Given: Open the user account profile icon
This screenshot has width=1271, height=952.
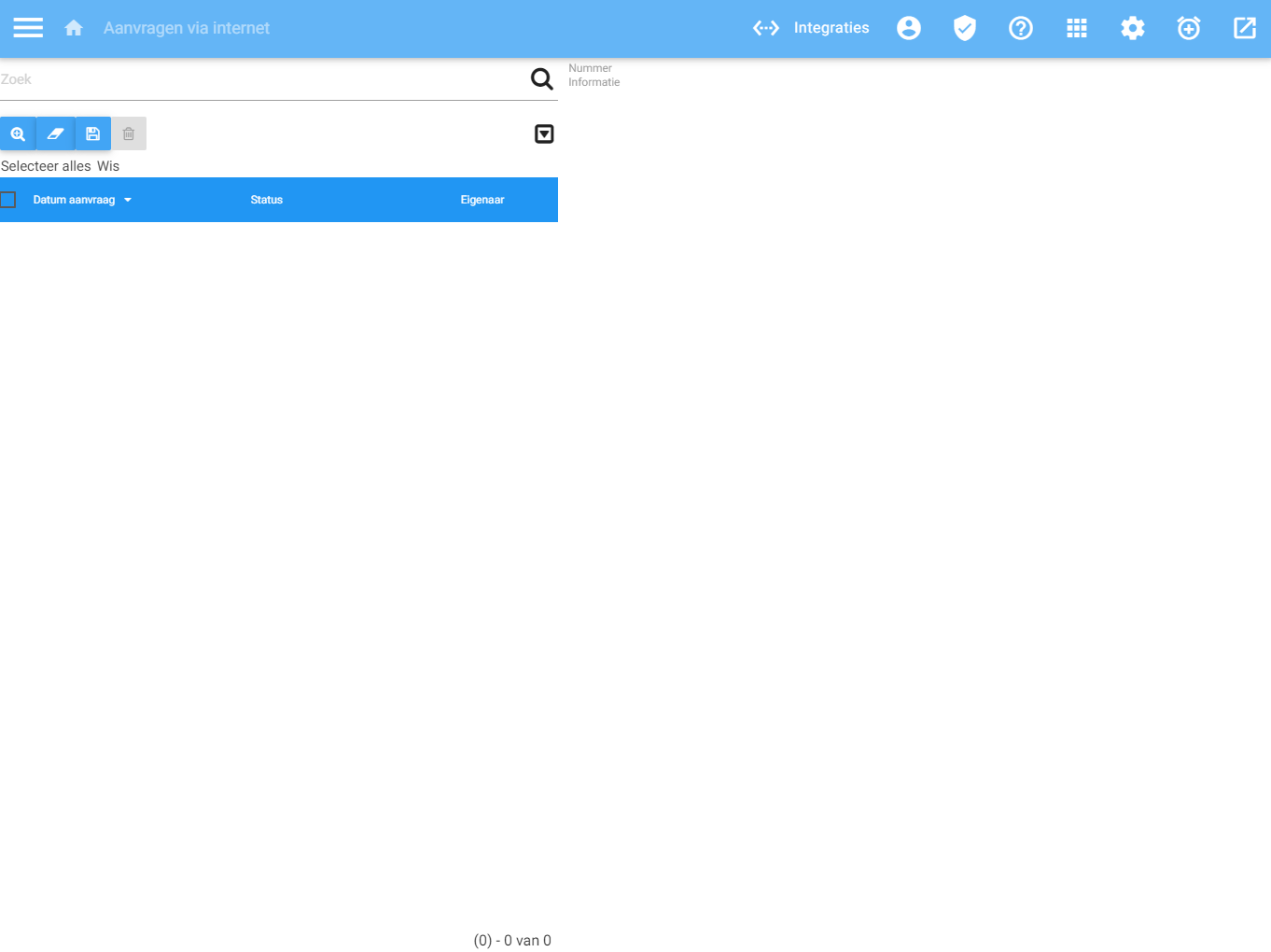Looking at the screenshot, I should (x=908, y=28).
